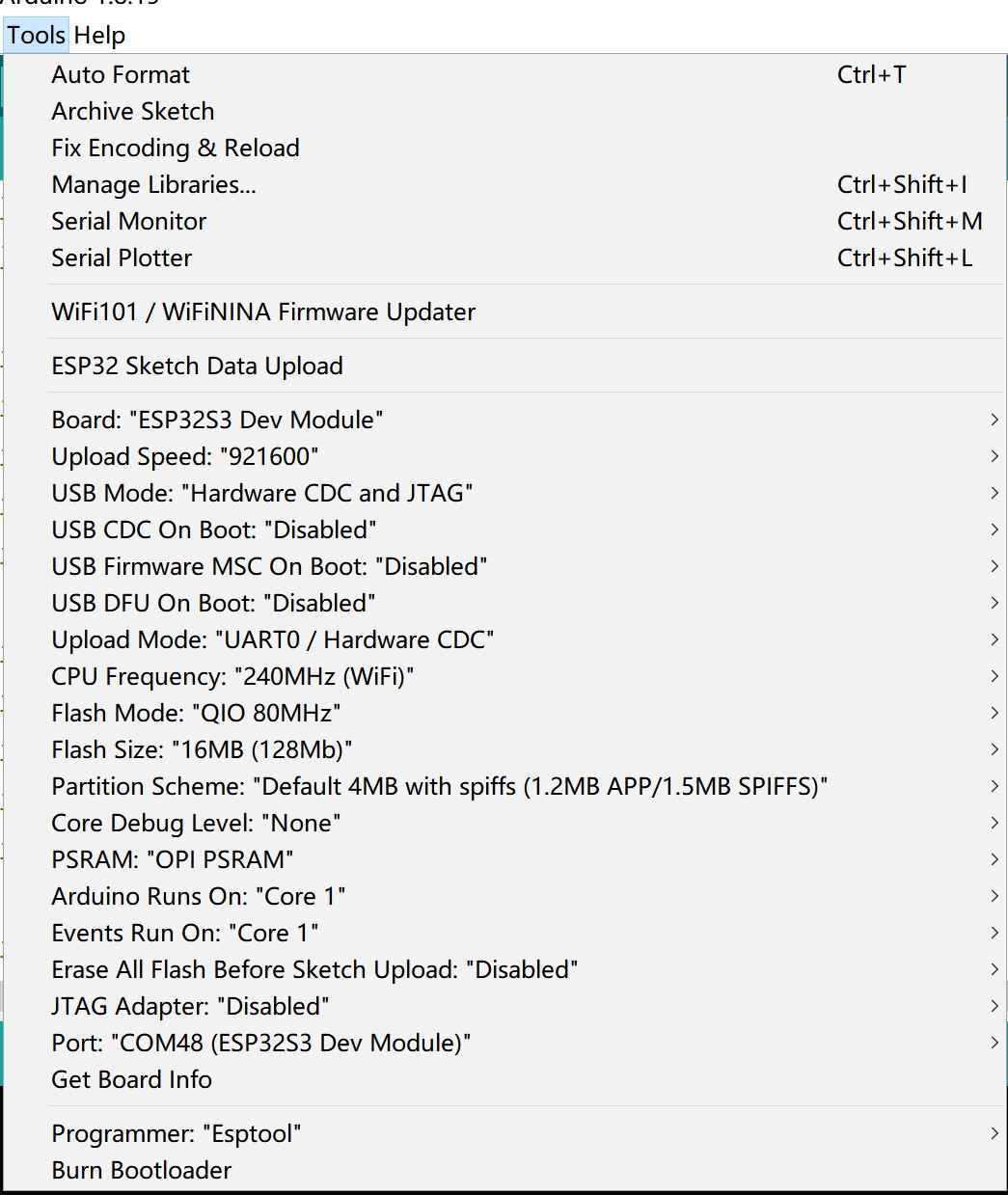Expand USB Mode Hardware CDC and JTAG
This screenshot has height=1195, width=1008.
(x=504, y=493)
